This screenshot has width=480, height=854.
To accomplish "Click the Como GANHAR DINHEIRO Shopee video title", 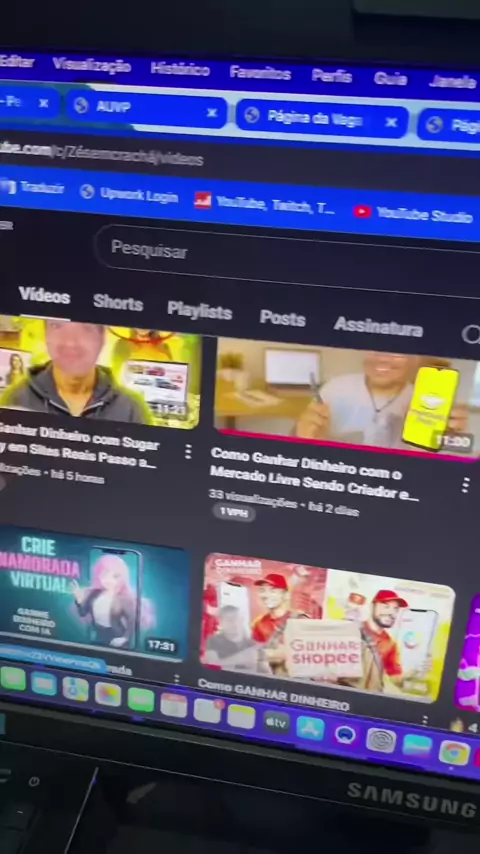I will point(274,695).
